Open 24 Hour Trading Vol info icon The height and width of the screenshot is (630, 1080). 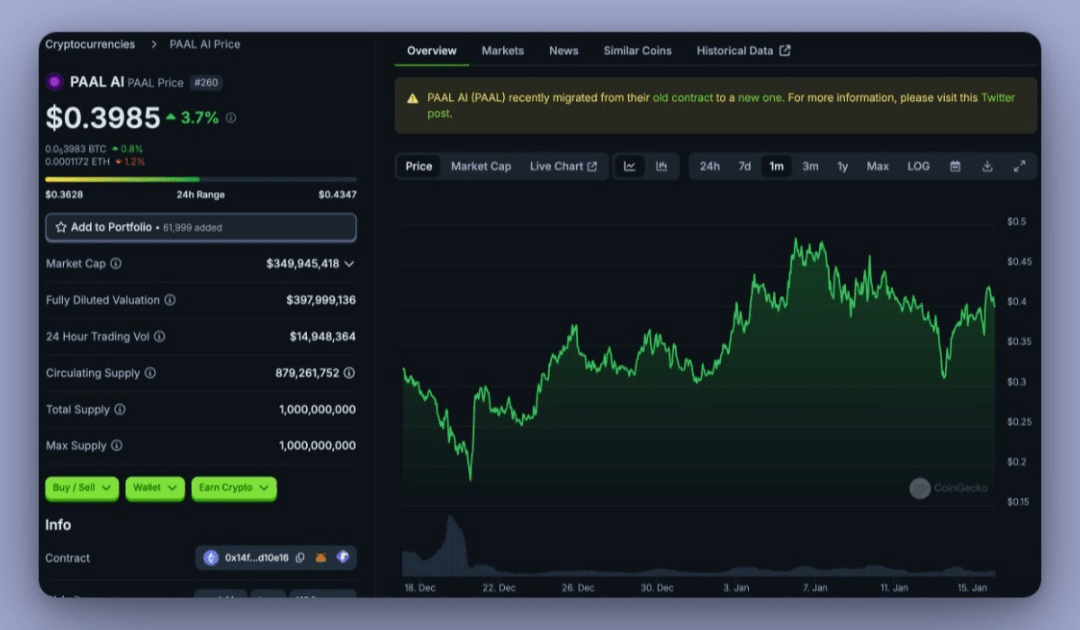pos(159,337)
